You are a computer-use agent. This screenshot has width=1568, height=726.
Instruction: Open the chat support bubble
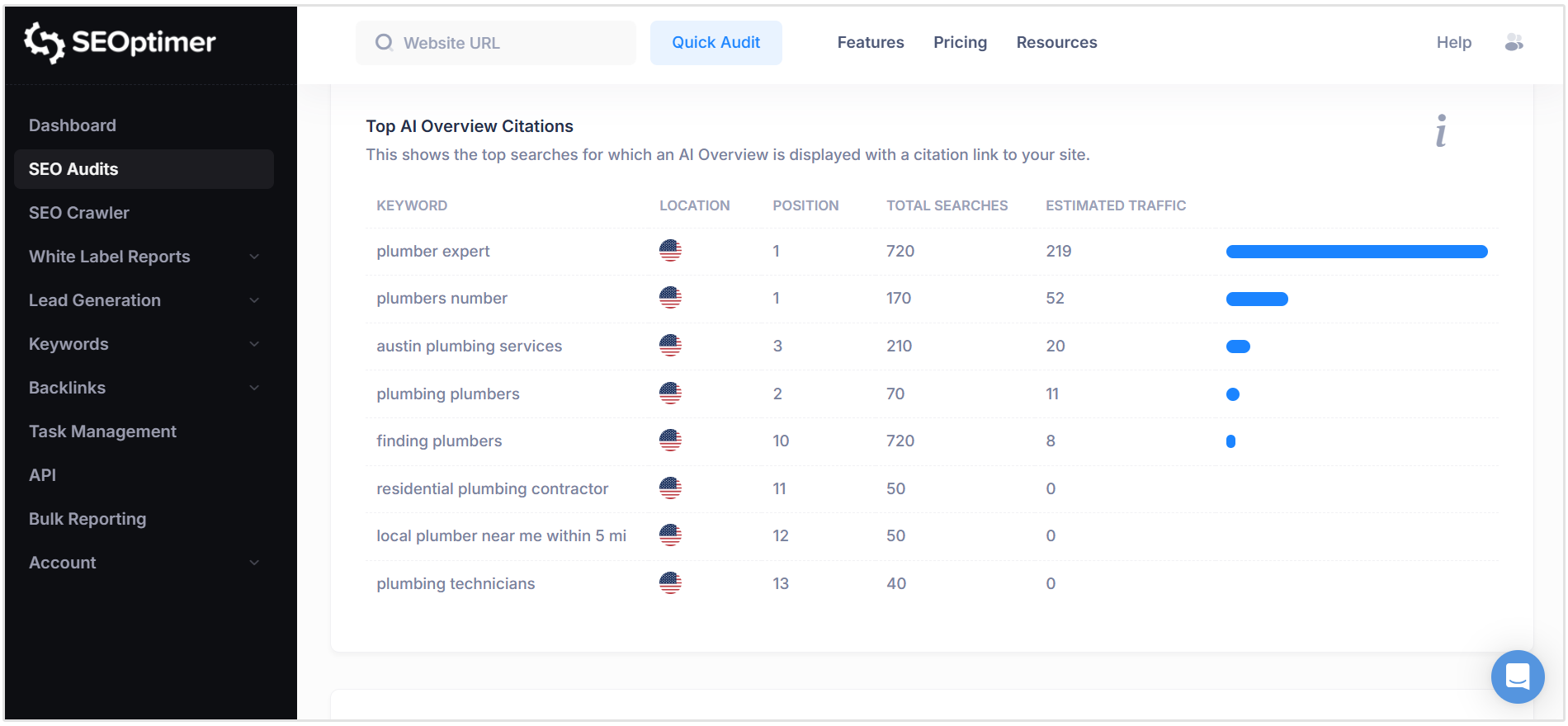1518,676
